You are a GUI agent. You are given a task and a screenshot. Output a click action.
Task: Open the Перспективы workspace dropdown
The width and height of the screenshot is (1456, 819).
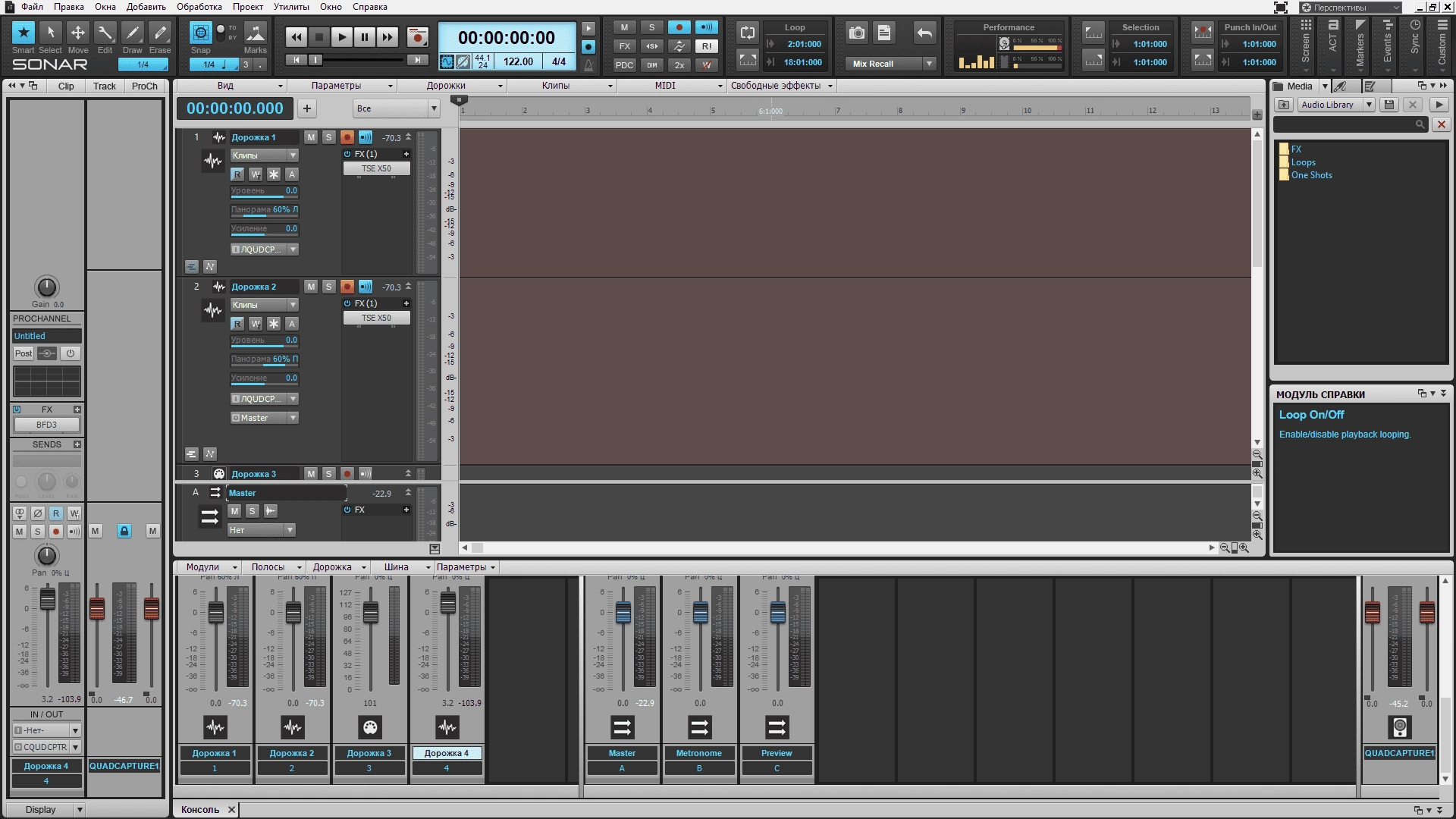[1351, 8]
